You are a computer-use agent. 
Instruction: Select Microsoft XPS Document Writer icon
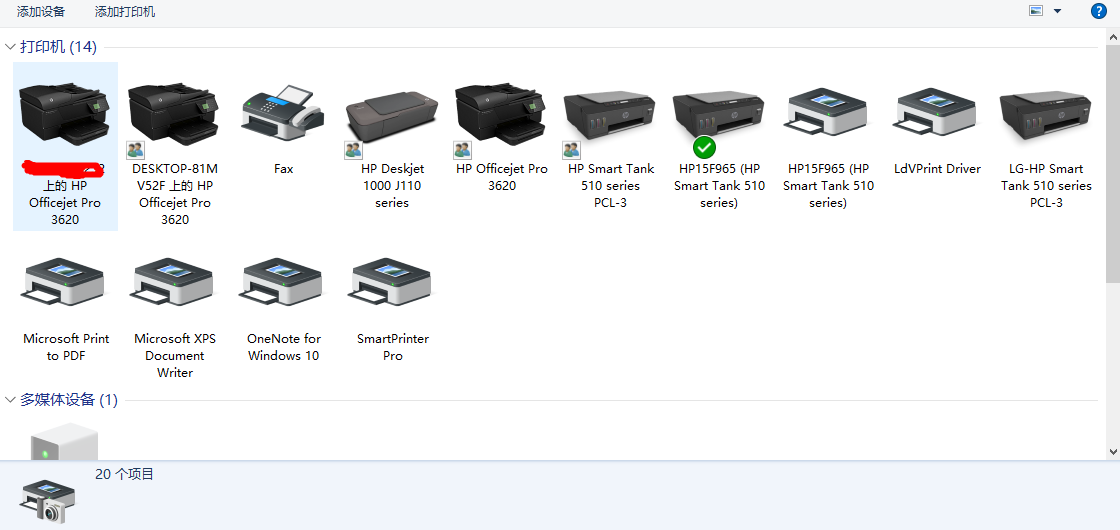[x=174, y=290]
